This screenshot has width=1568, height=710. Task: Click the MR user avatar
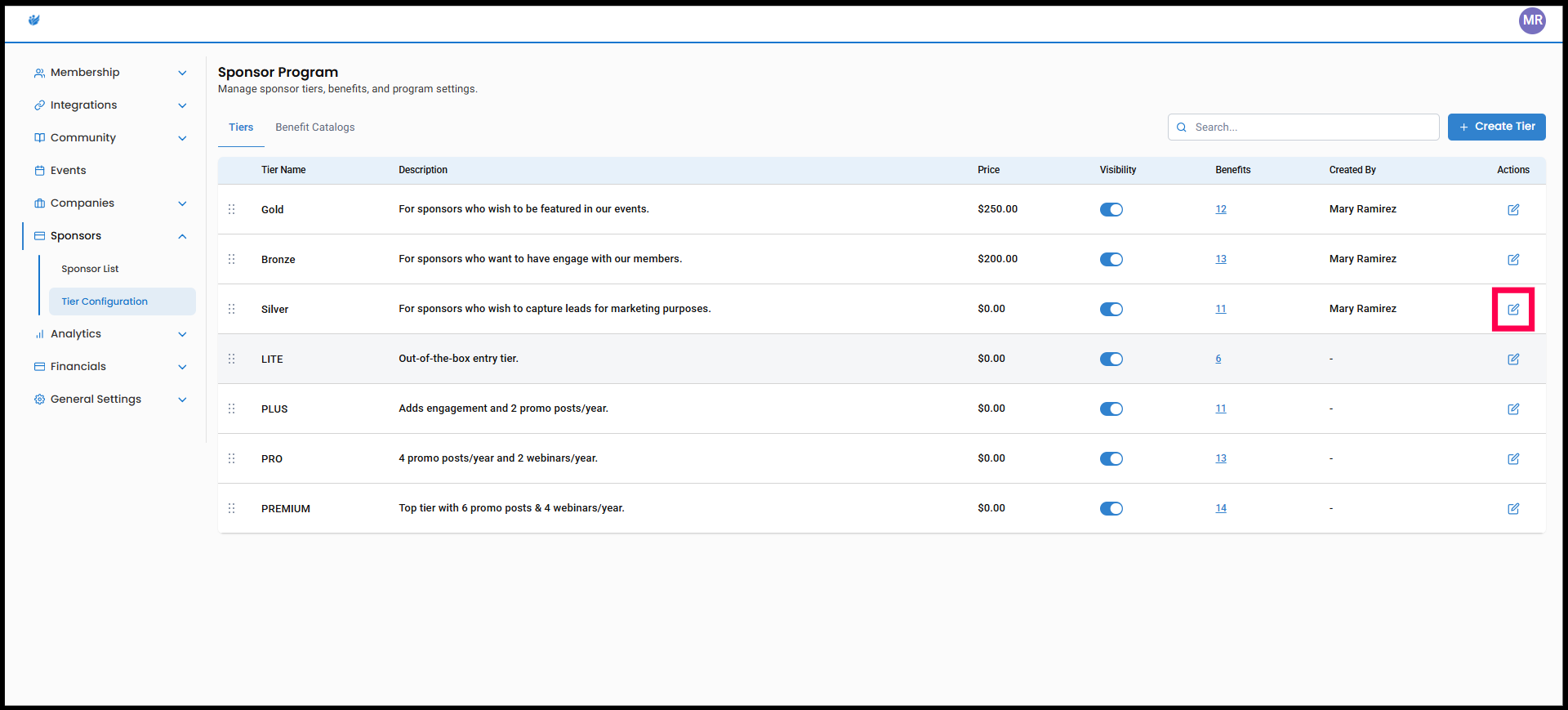point(1531,20)
